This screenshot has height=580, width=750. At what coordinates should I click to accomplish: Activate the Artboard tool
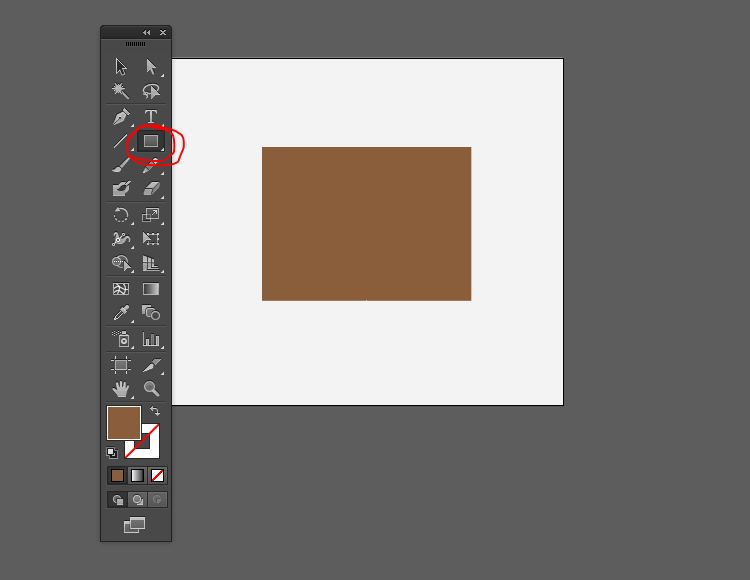121,365
